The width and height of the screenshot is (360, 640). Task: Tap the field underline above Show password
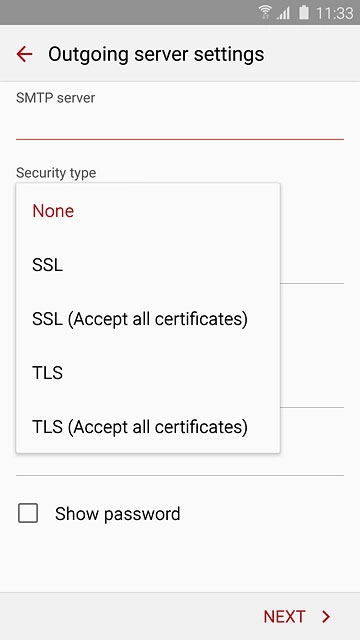[x=180, y=476]
